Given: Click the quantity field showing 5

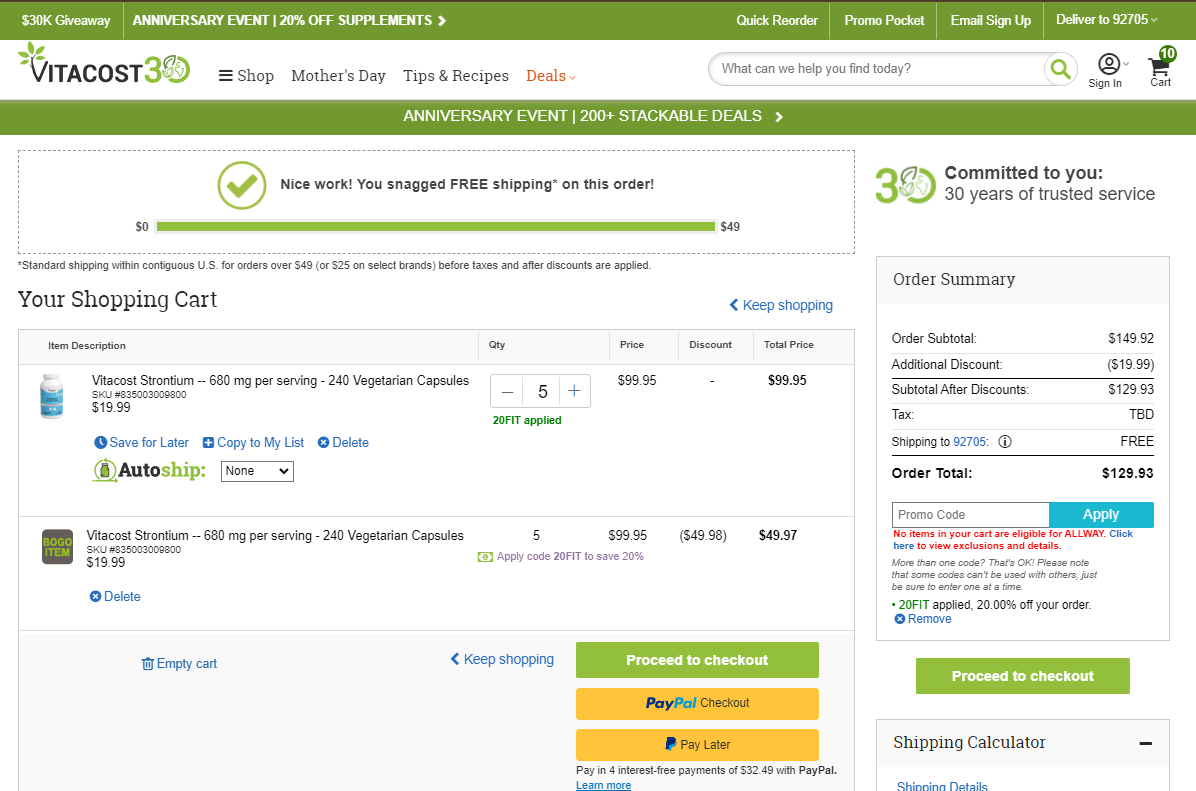Looking at the screenshot, I should 542,391.
